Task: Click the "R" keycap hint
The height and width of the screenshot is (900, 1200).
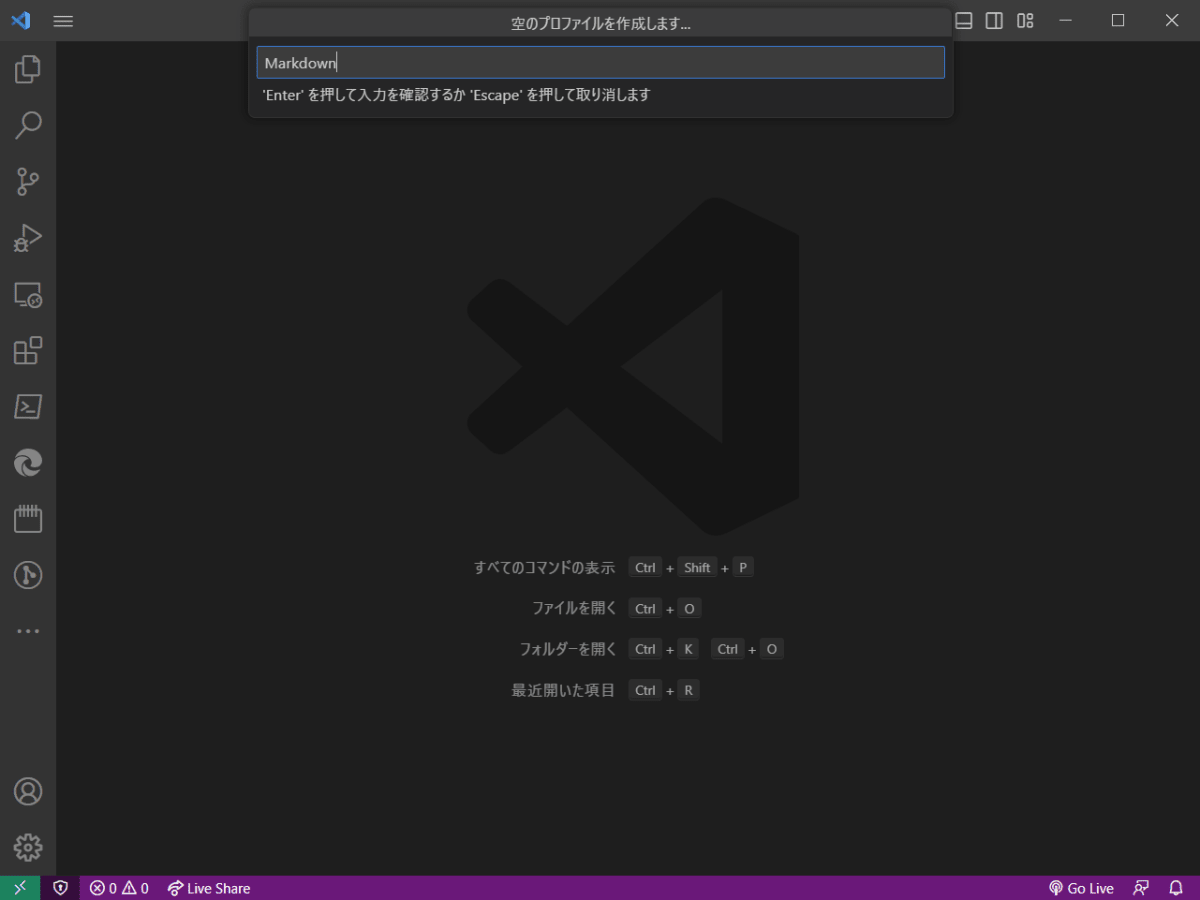Action: tap(688, 690)
